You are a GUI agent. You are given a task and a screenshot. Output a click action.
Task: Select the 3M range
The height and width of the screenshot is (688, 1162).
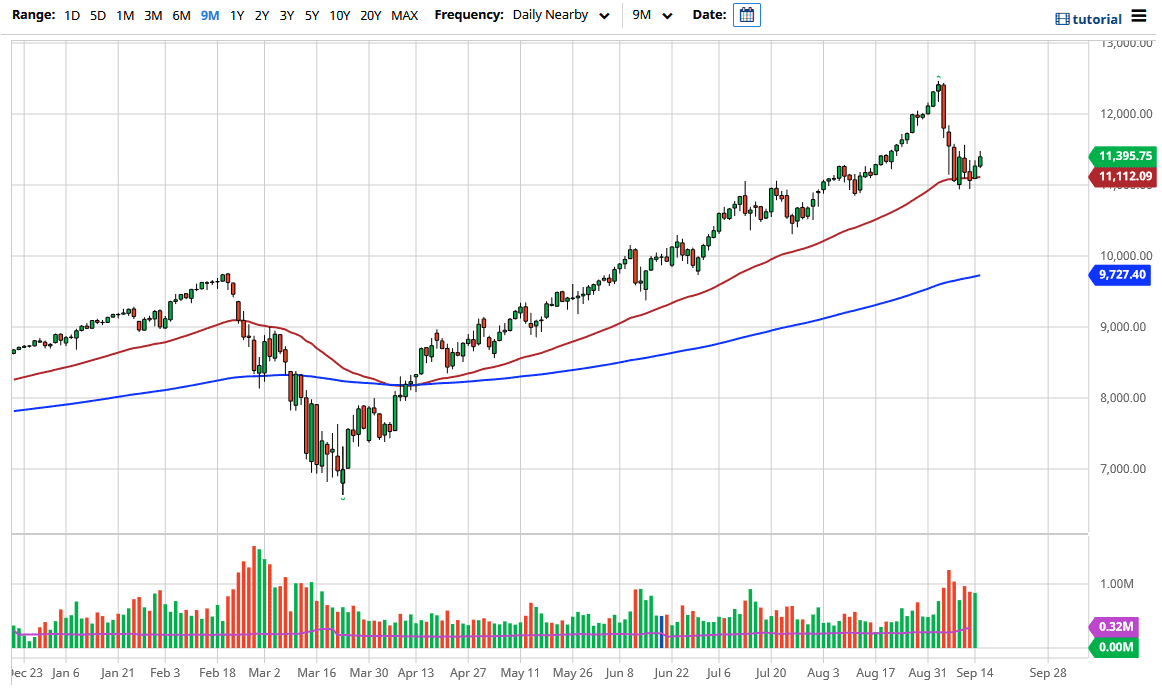pos(152,16)
